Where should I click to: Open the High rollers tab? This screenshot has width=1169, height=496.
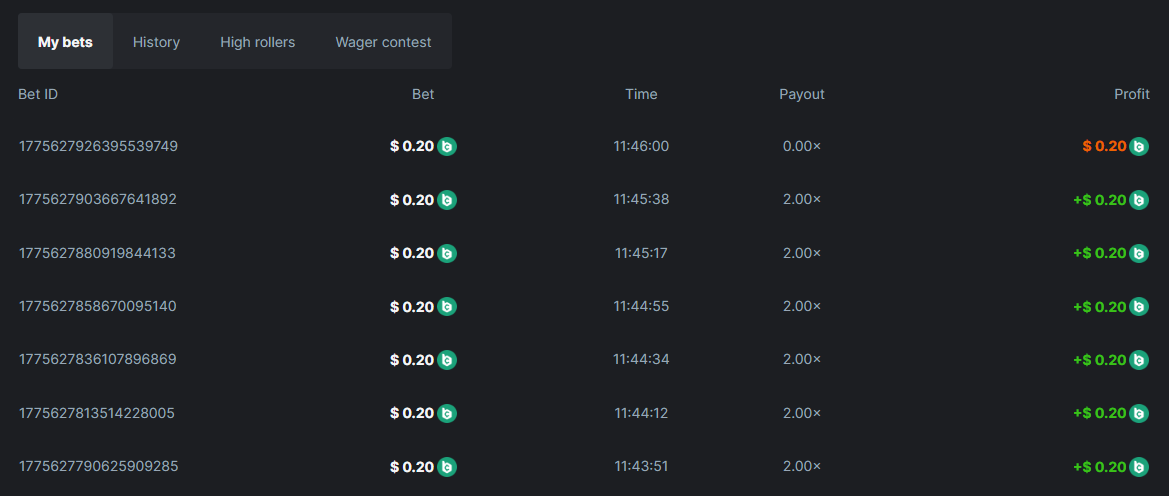258,42
